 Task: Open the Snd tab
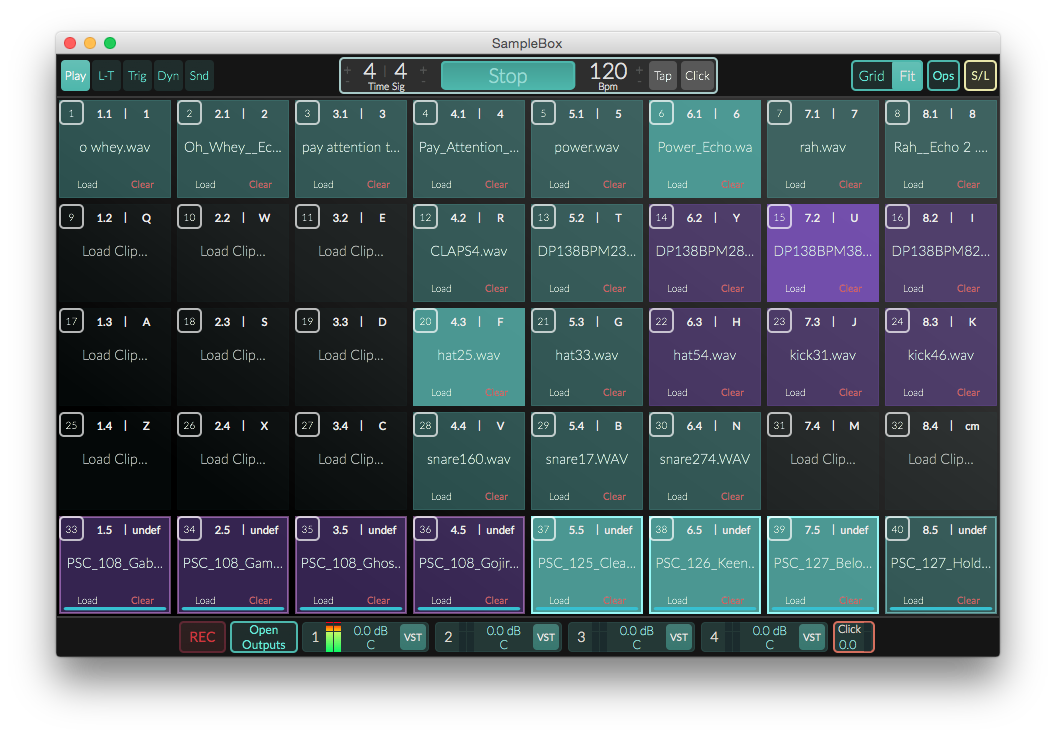coord(199,75)
